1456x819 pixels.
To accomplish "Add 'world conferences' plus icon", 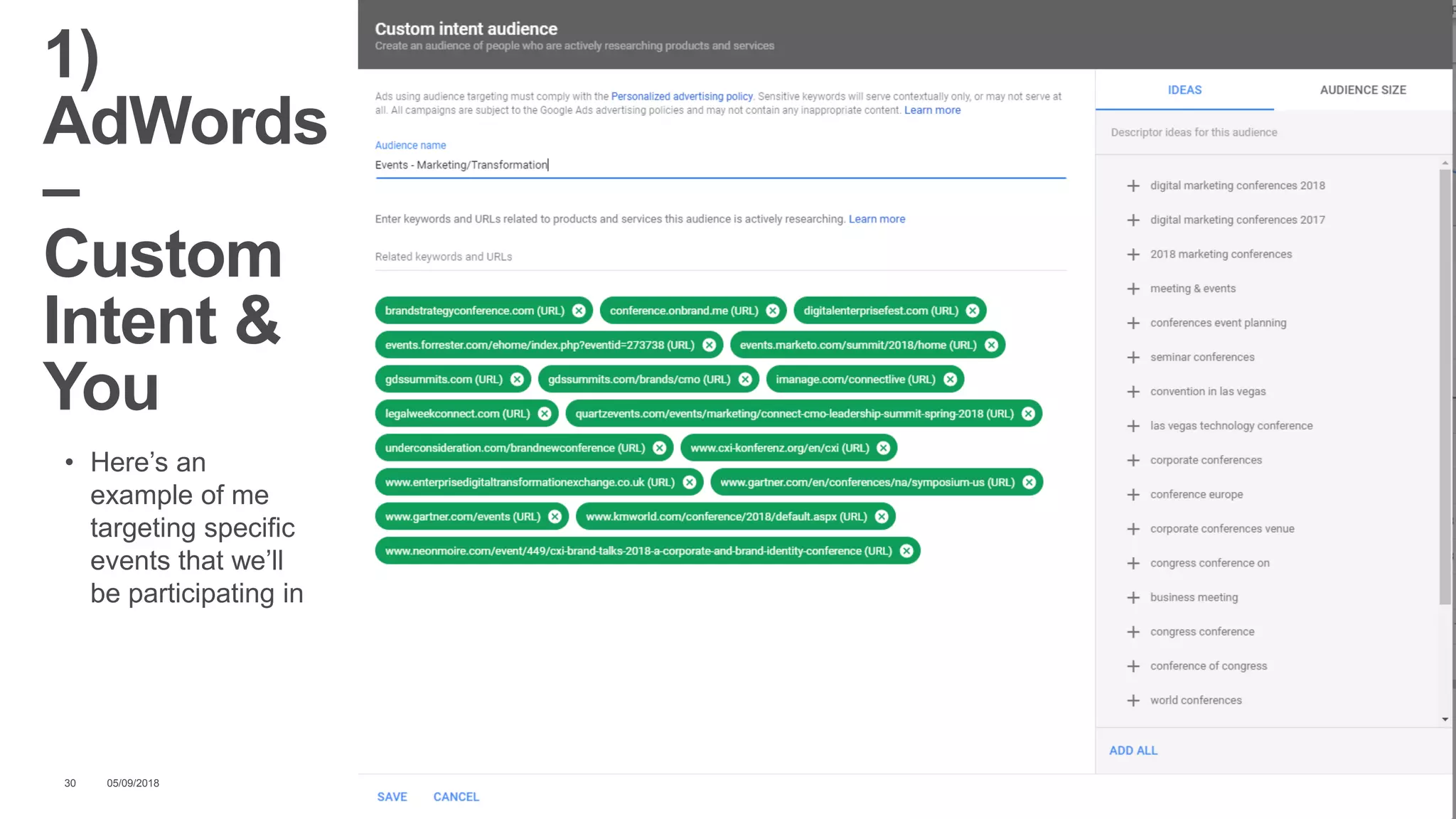I will coord(1133,700).
